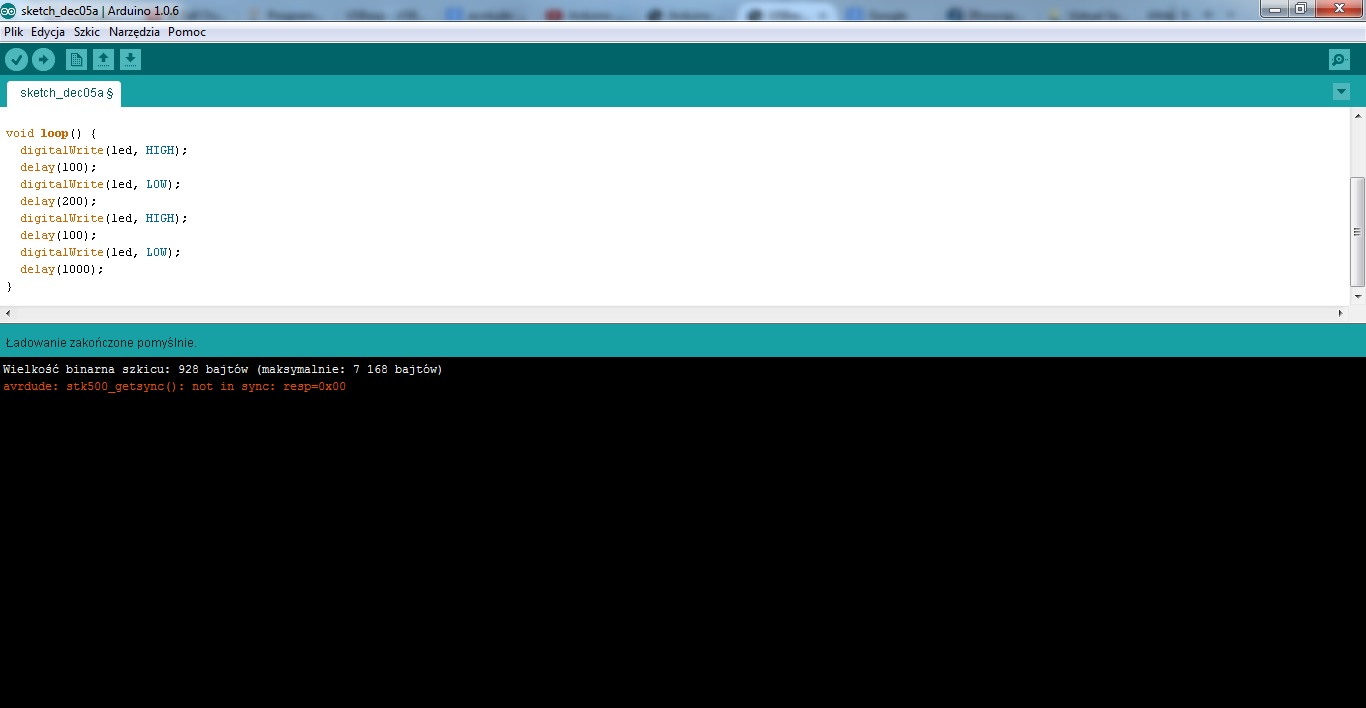Click the Arduino logo in title bar
The image size is (1366, 708).
9,9
